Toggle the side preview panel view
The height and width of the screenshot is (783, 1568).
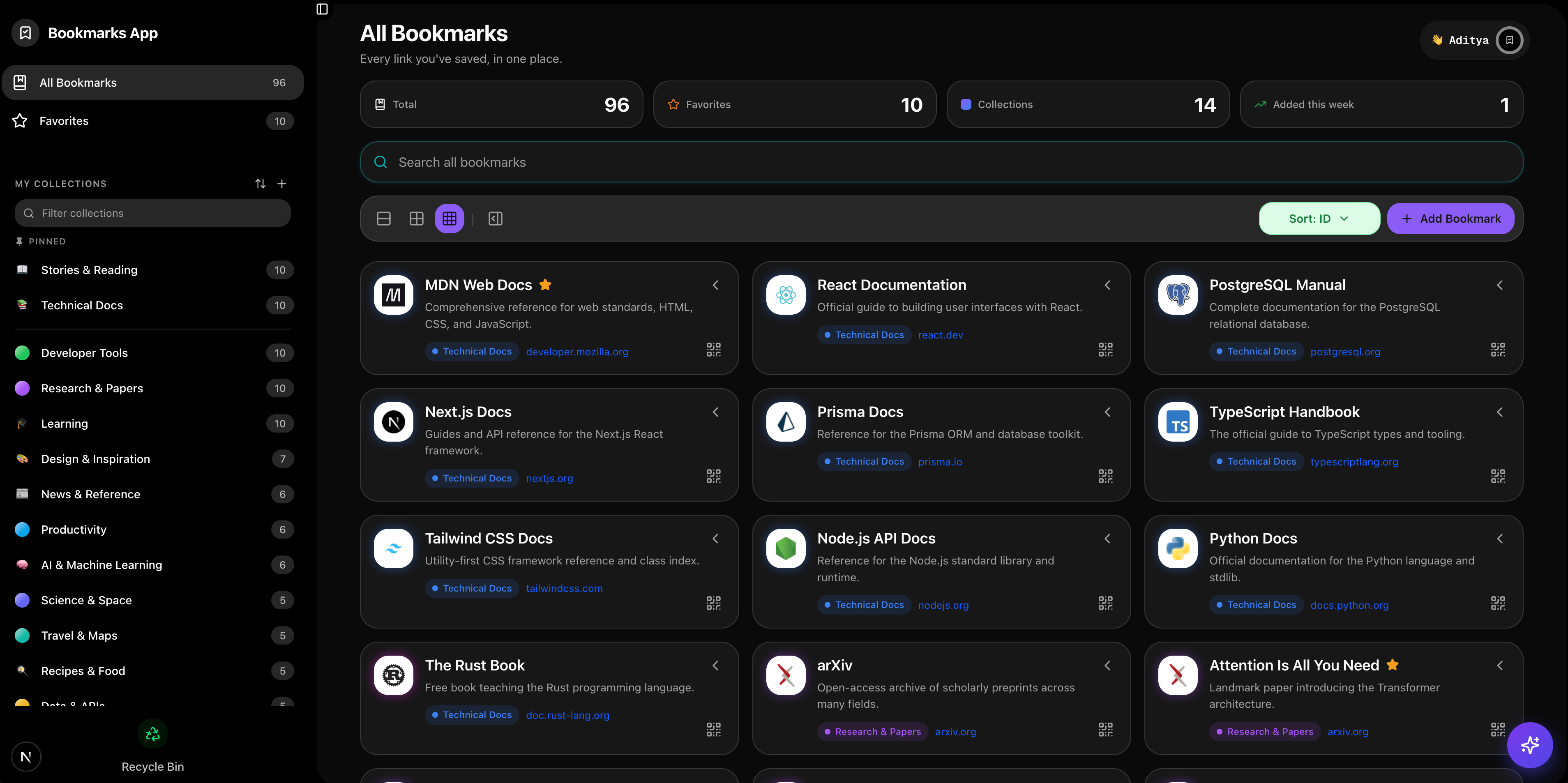pos(496,219)
